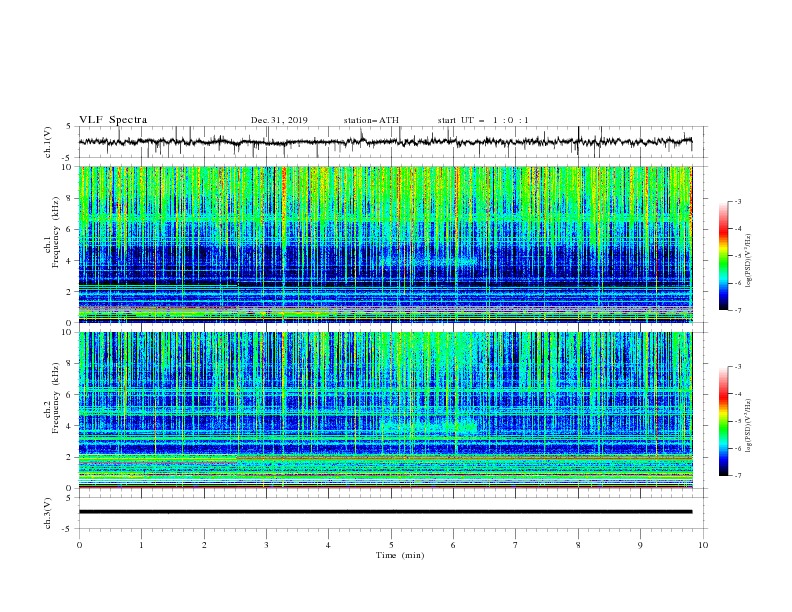Select the 'Time (min)' axis title
Viewport: 792px width, 612px height.
tap(400, 555)
